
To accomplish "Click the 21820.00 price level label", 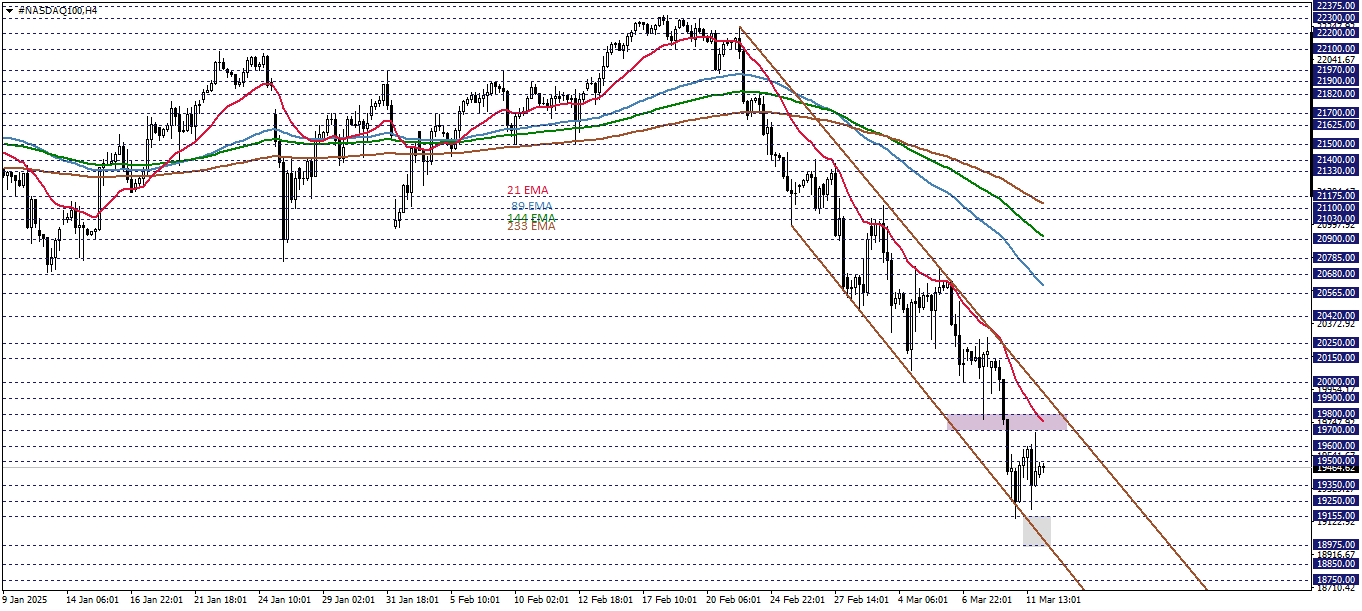I will tap(1336, 93).
